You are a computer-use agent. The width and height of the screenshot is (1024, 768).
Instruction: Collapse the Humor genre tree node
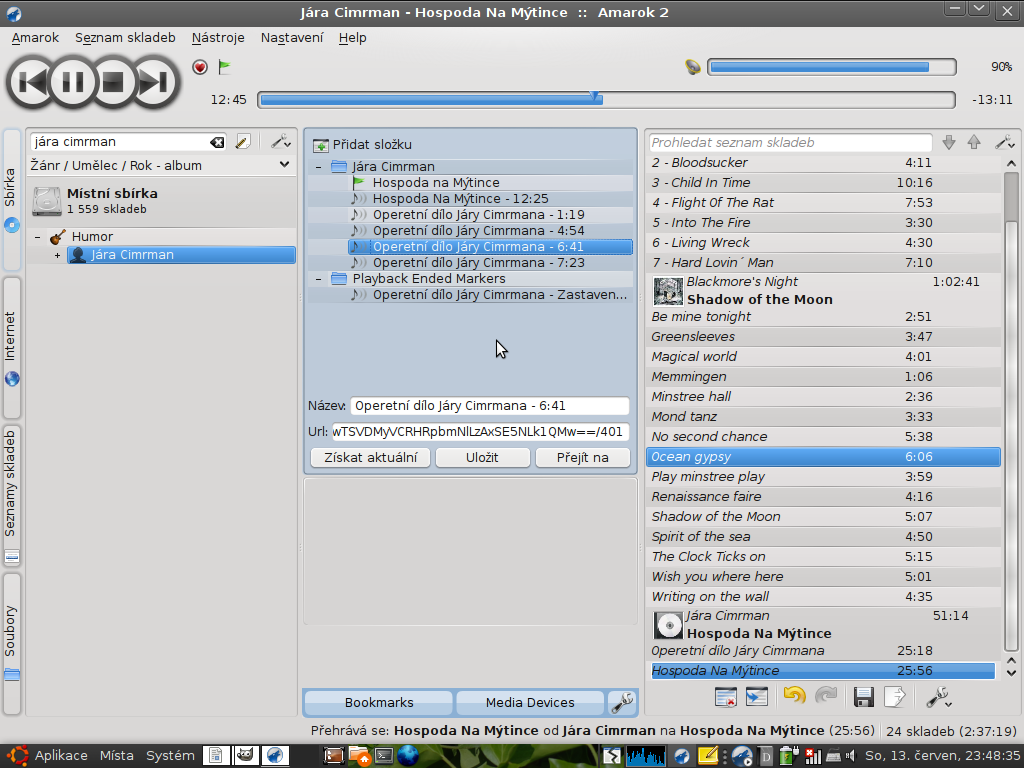point(37,237)
